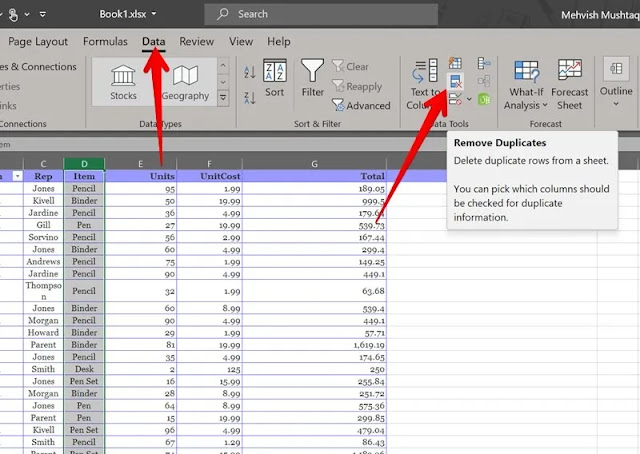
Task: Select the 575.36 total cell
Action: [x=314, y=406]
